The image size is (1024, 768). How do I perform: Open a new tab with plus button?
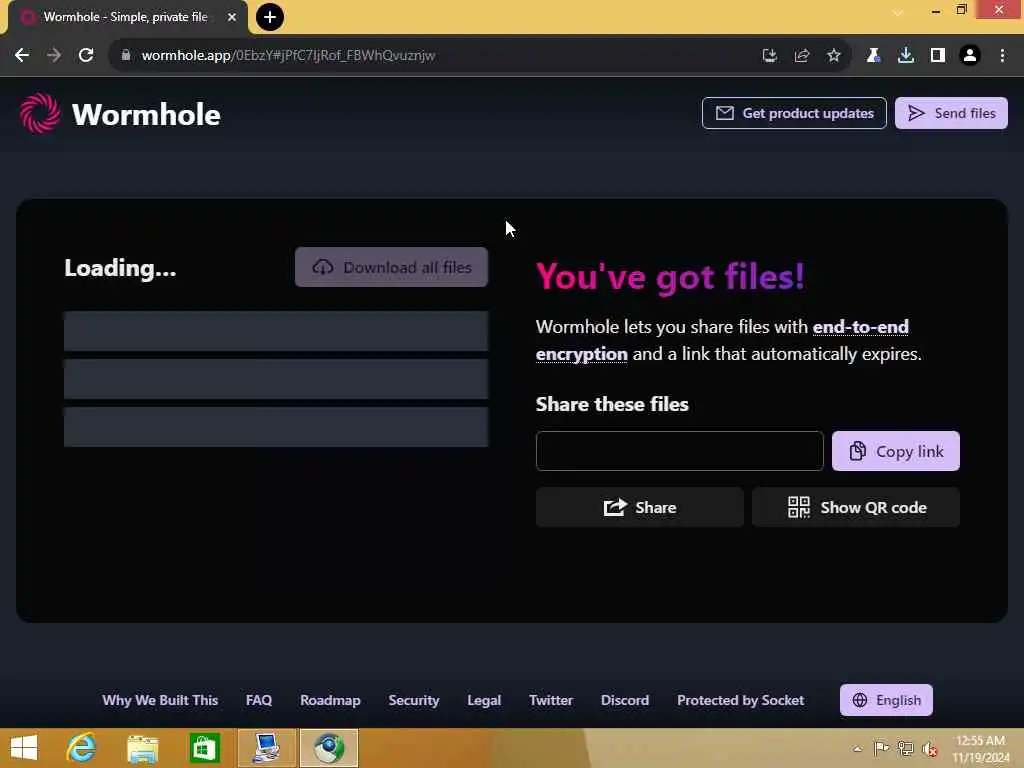click(270, 17)
